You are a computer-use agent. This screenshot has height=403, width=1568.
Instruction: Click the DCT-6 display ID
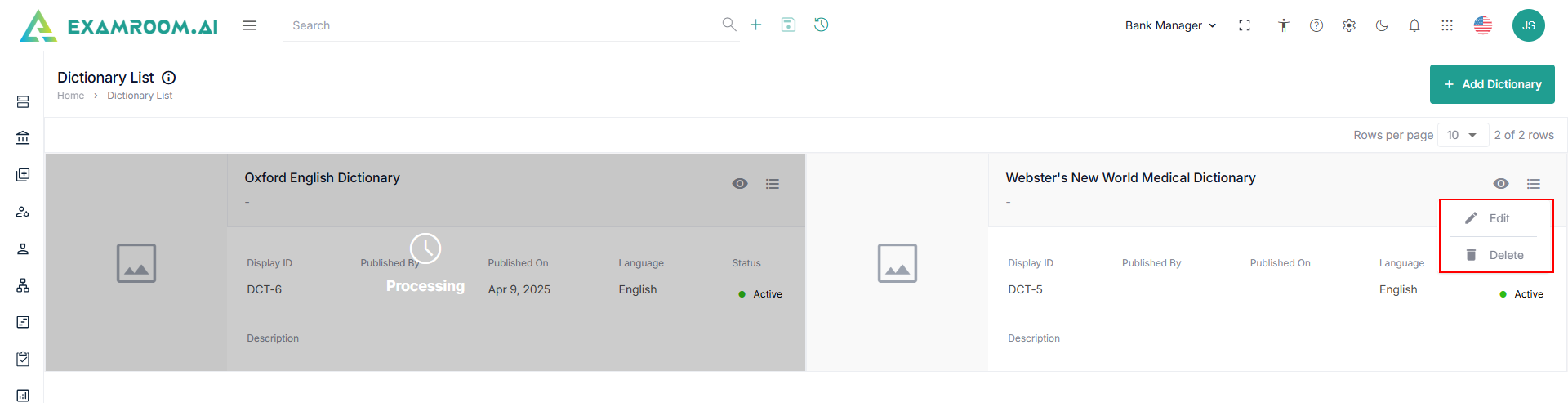pyautogui.click(x=265, y=289)
